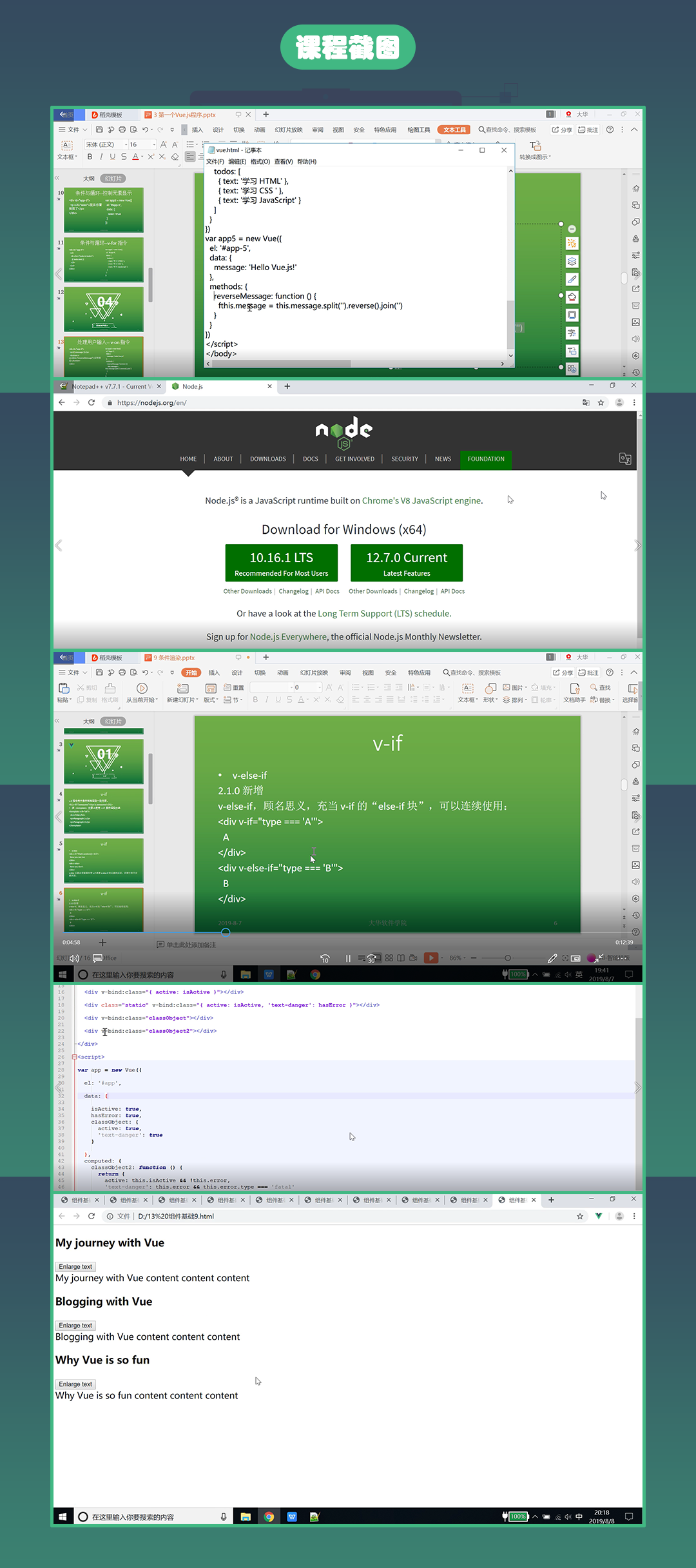Click the video progress bar handle
Viewport: 696px width, 1568px height.
(x=226, y=932)
